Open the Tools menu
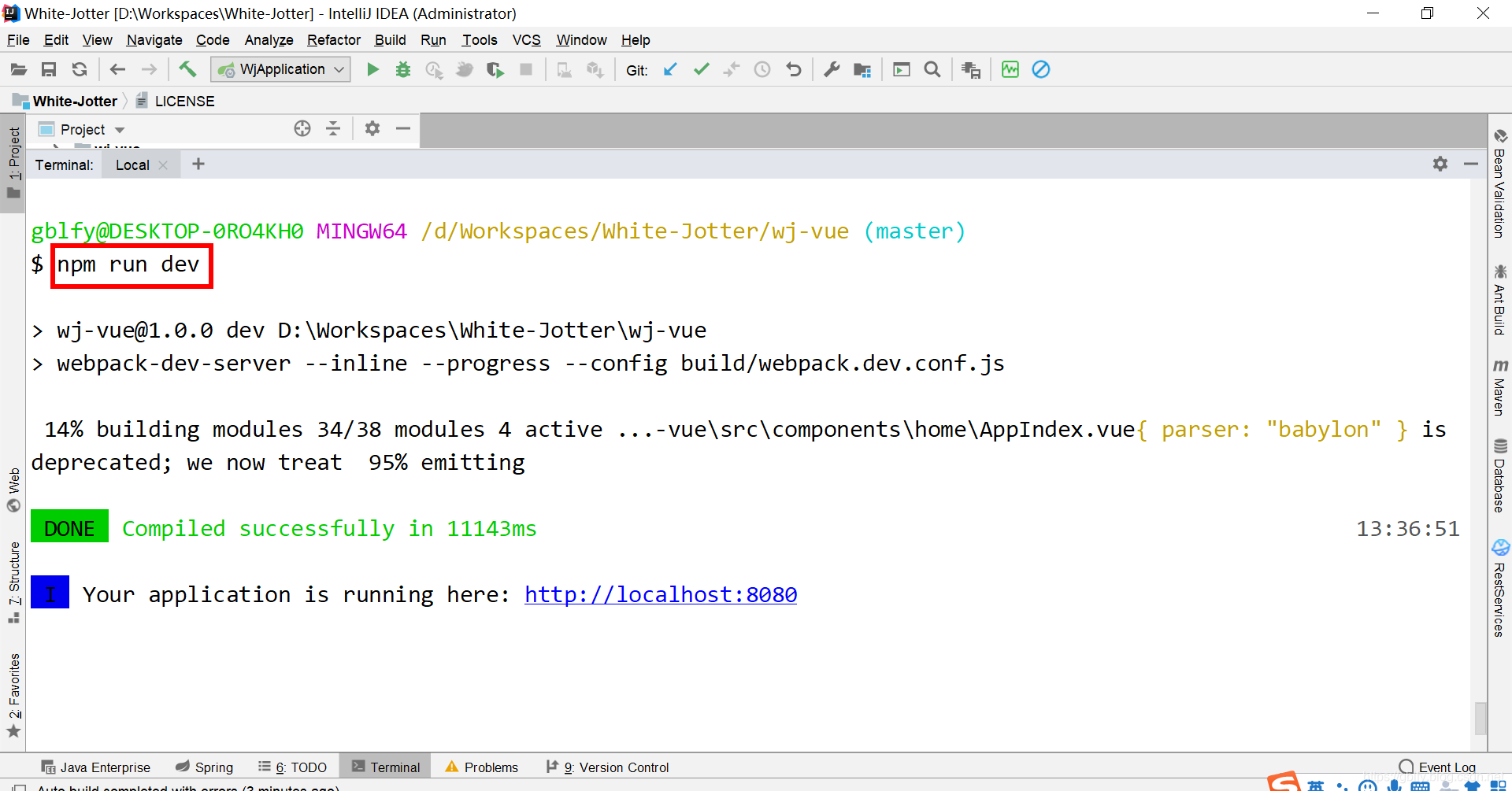1512x791 pixels. click(480, 40)
